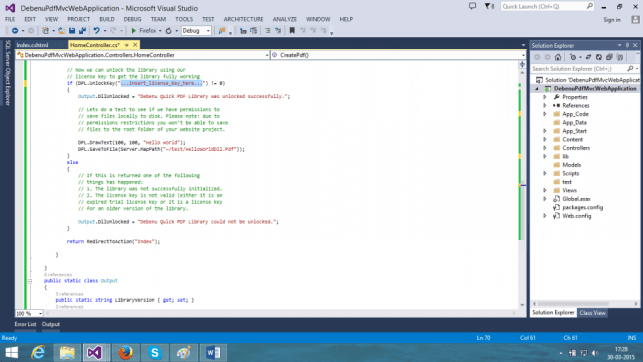Viewport: 643px width, 362px height.
Task: Toggle the auto-hide pin on Solution Explorer
Action: pyautogui.click(x=627, y=46)
